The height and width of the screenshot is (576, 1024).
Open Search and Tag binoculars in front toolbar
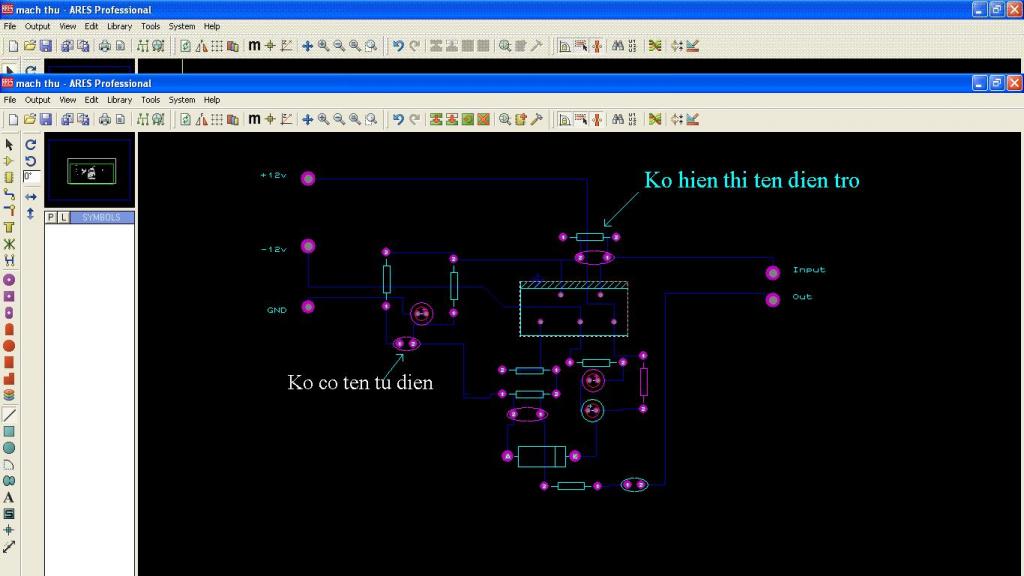617,119
